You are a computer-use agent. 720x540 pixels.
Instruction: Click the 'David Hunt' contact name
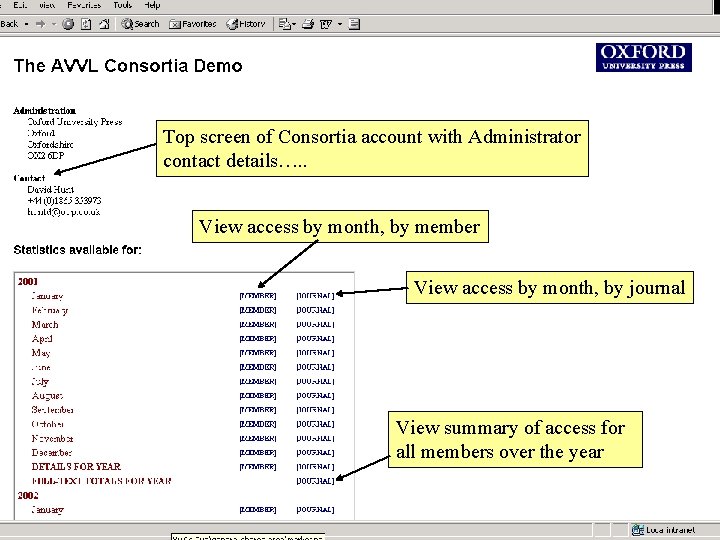tap(51, 189)
